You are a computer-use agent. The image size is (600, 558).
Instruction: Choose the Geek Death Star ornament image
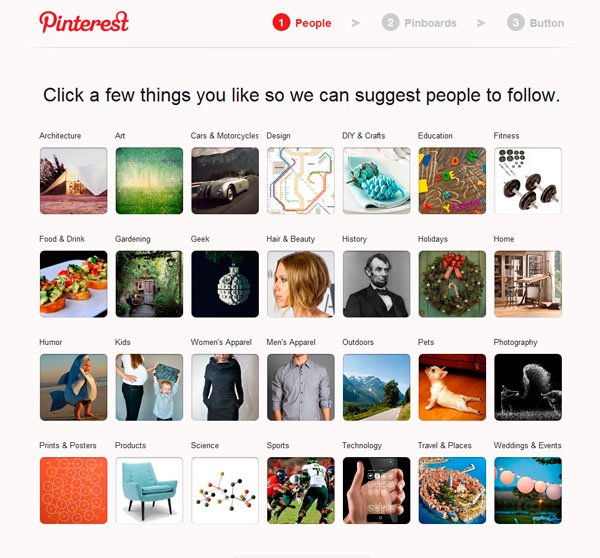pyautogui.click(x=225, y=284)
